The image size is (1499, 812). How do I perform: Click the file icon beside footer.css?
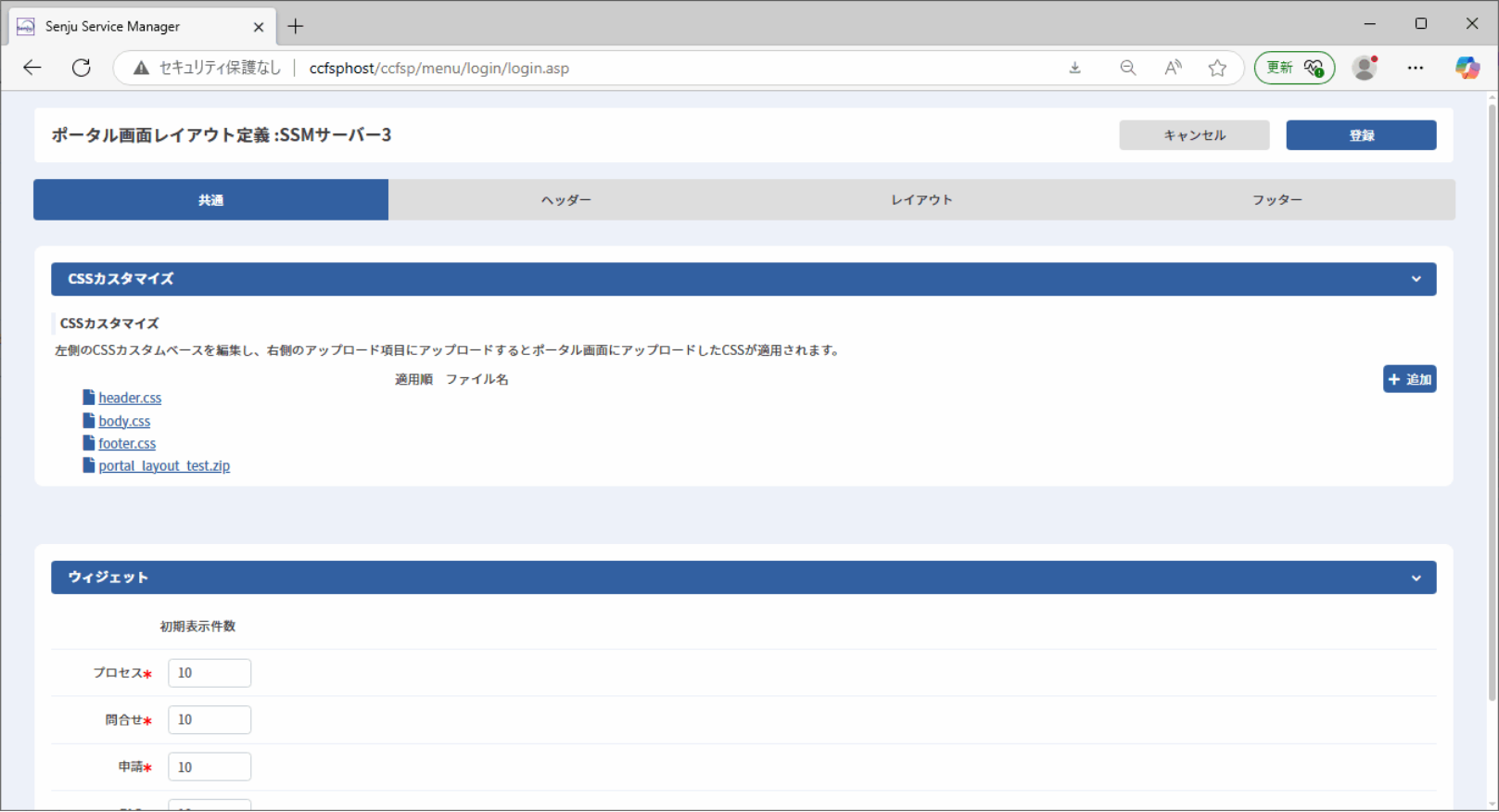coord(89,443)
